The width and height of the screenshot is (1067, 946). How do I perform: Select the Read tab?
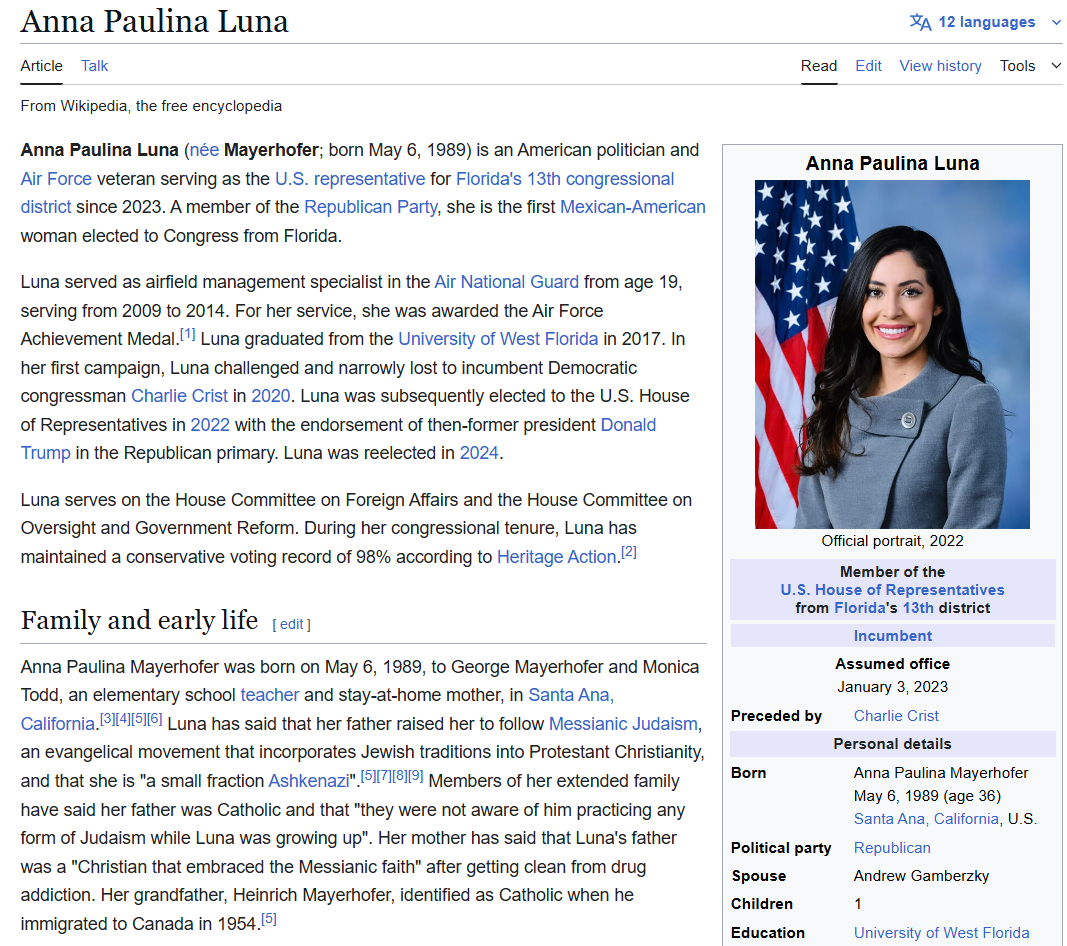pyautogui.click(x=819, y=66)
